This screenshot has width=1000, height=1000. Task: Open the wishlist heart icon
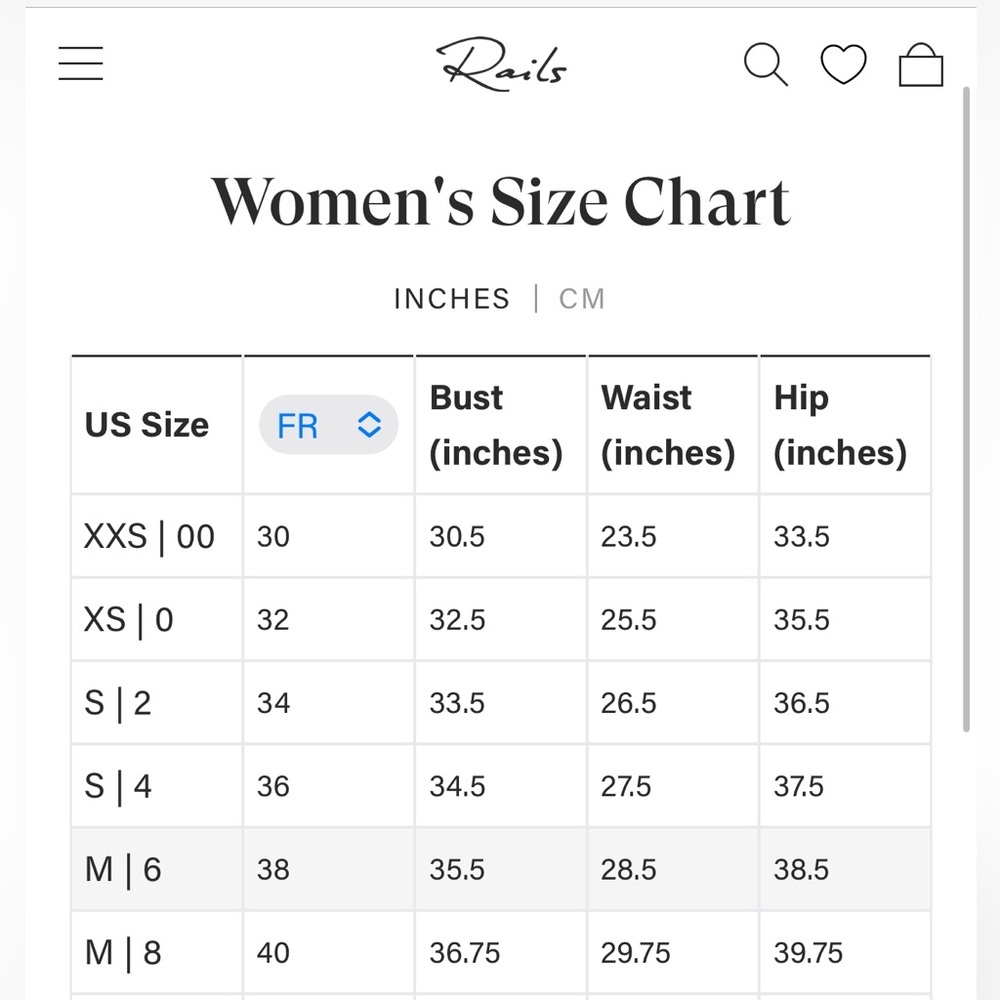[x=843, y=64]
